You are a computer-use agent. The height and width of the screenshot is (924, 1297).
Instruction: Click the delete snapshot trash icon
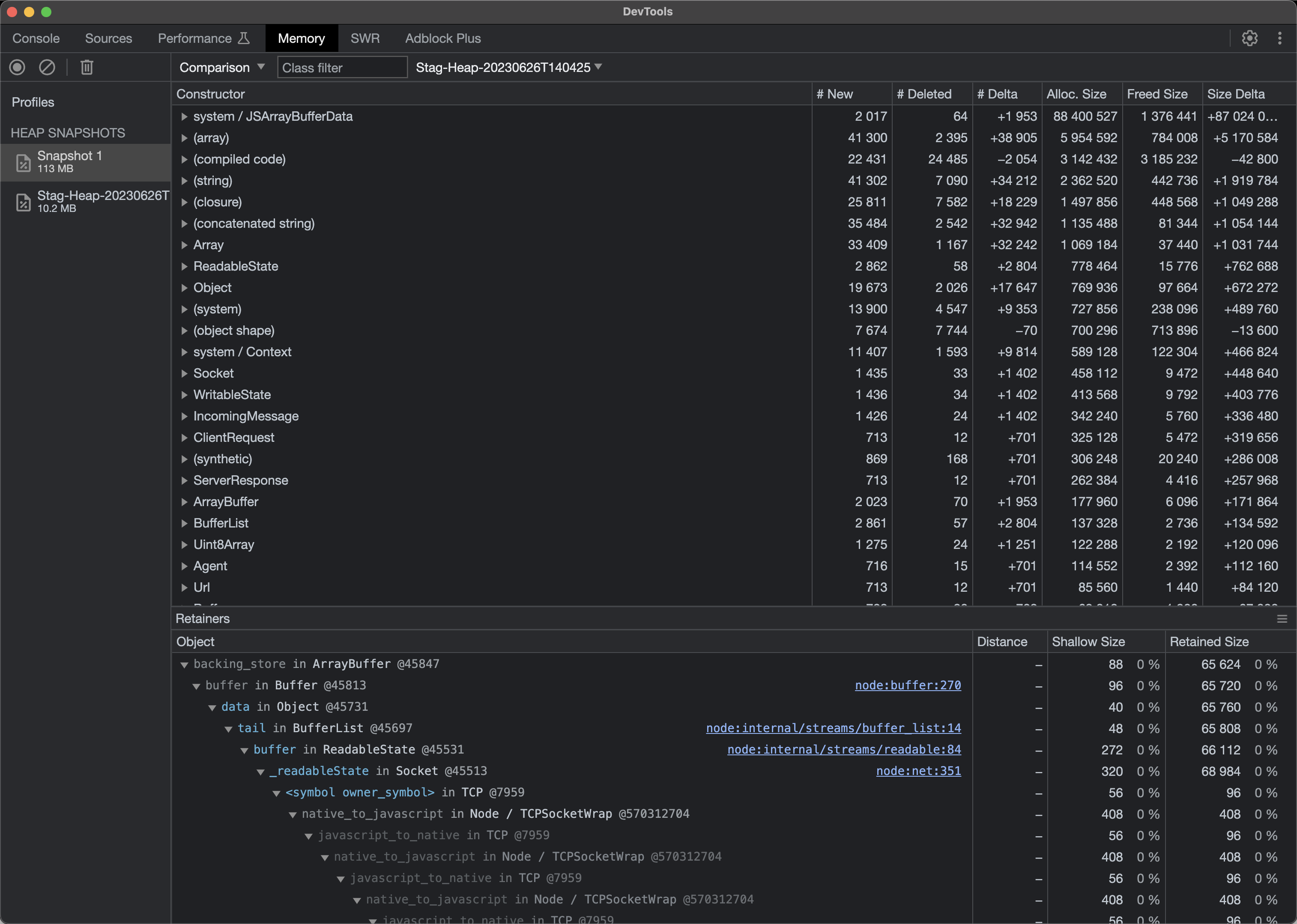click(x=87, y=67)
